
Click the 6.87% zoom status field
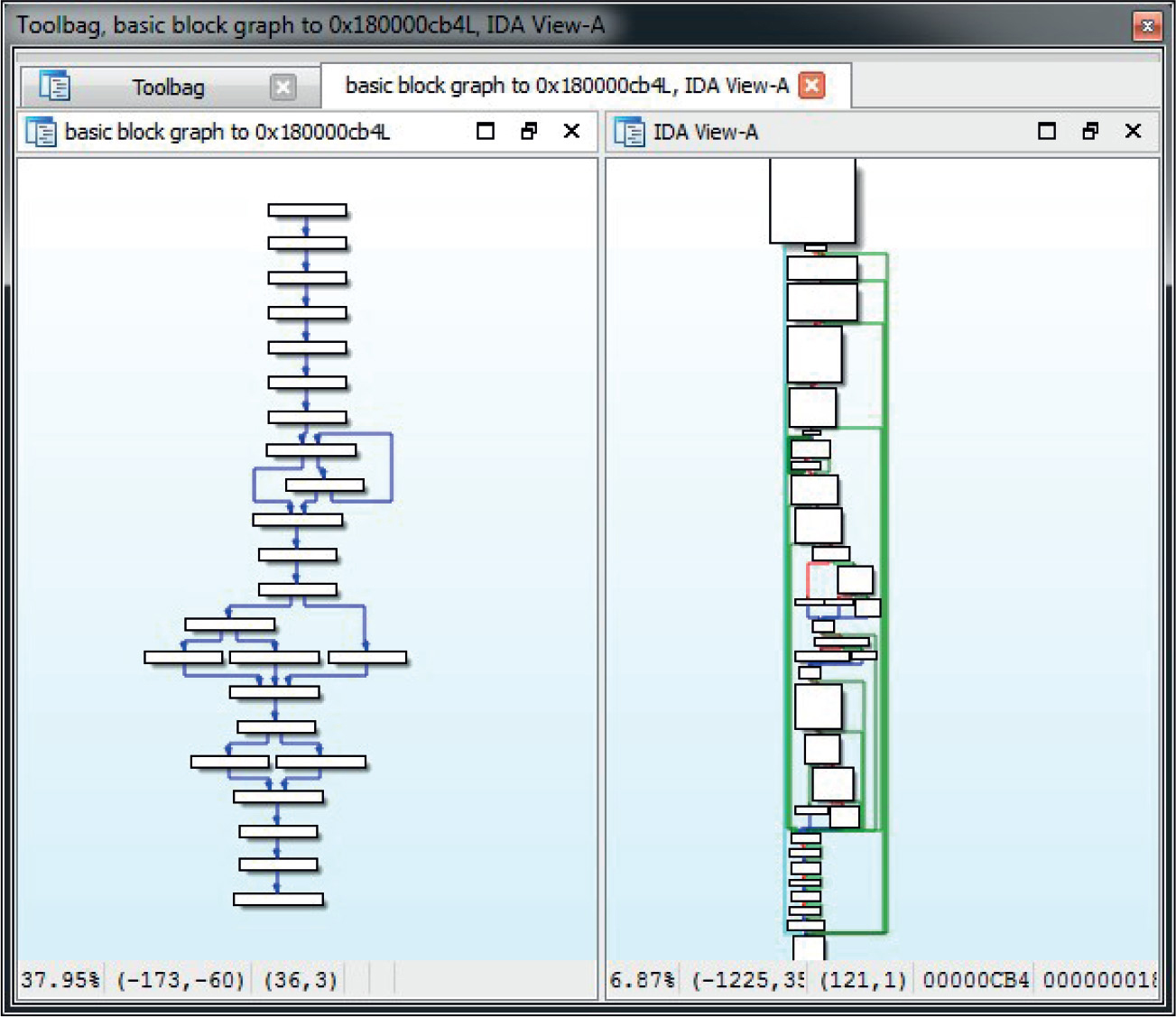[643, 980]
